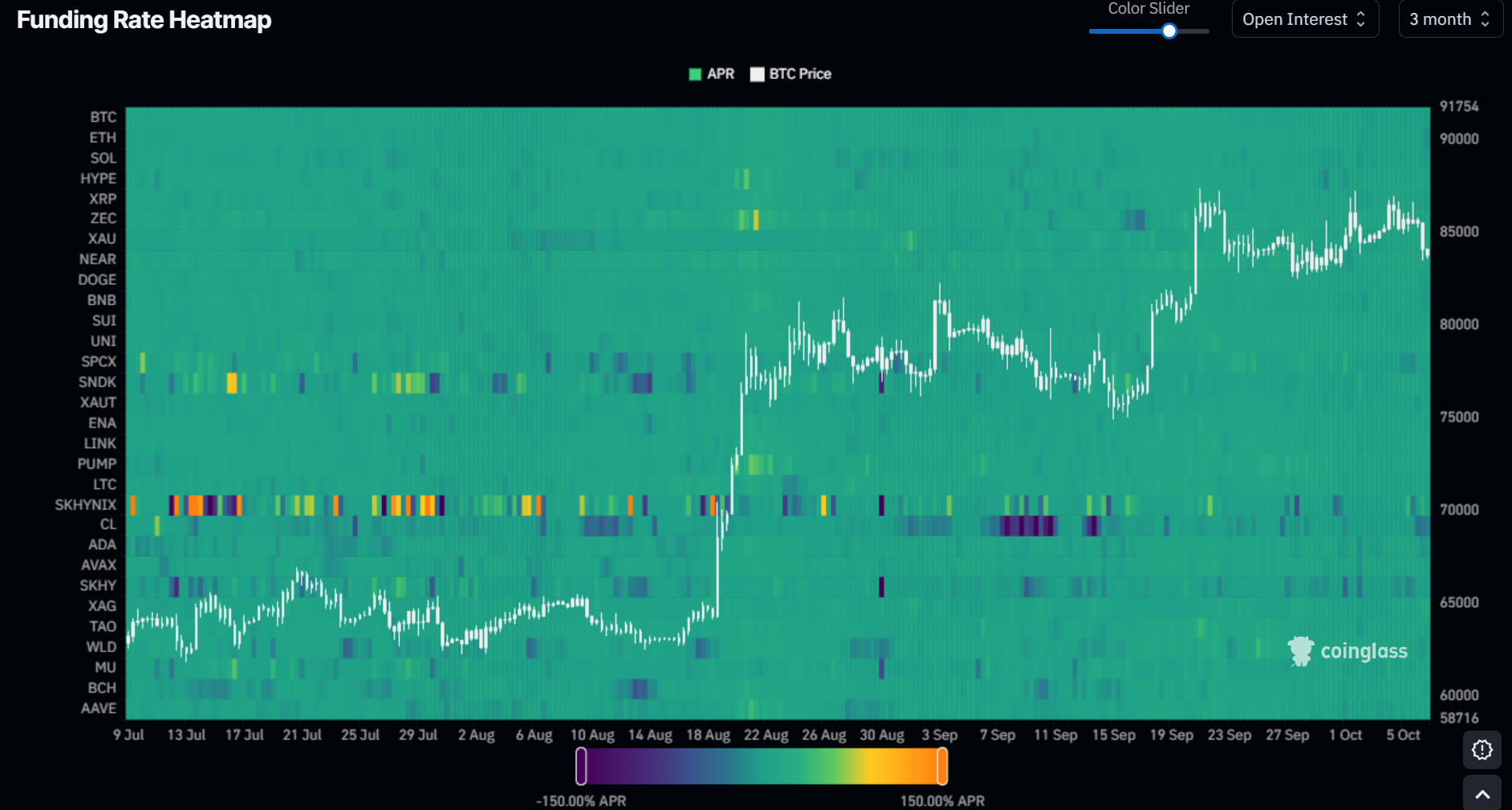
Task: Click the UNI row label
Action: point(104,341)
